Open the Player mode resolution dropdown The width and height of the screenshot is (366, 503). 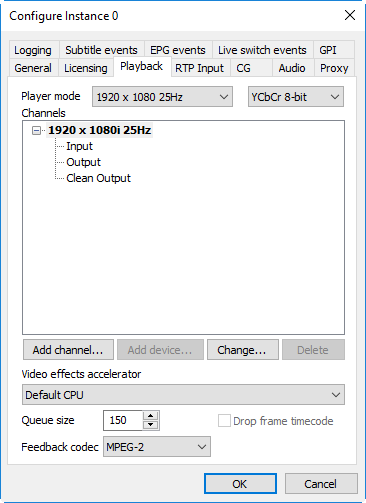162,97
